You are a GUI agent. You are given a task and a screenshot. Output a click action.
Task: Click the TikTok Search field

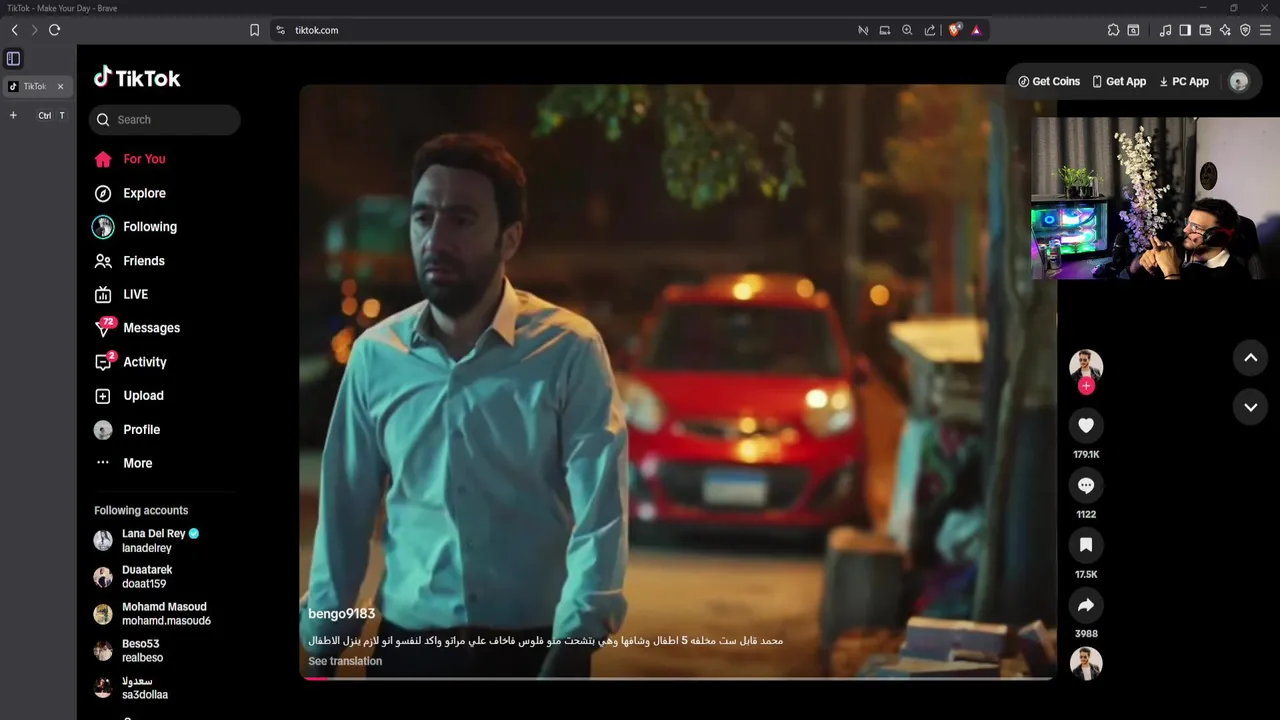[x=165, y=120]
